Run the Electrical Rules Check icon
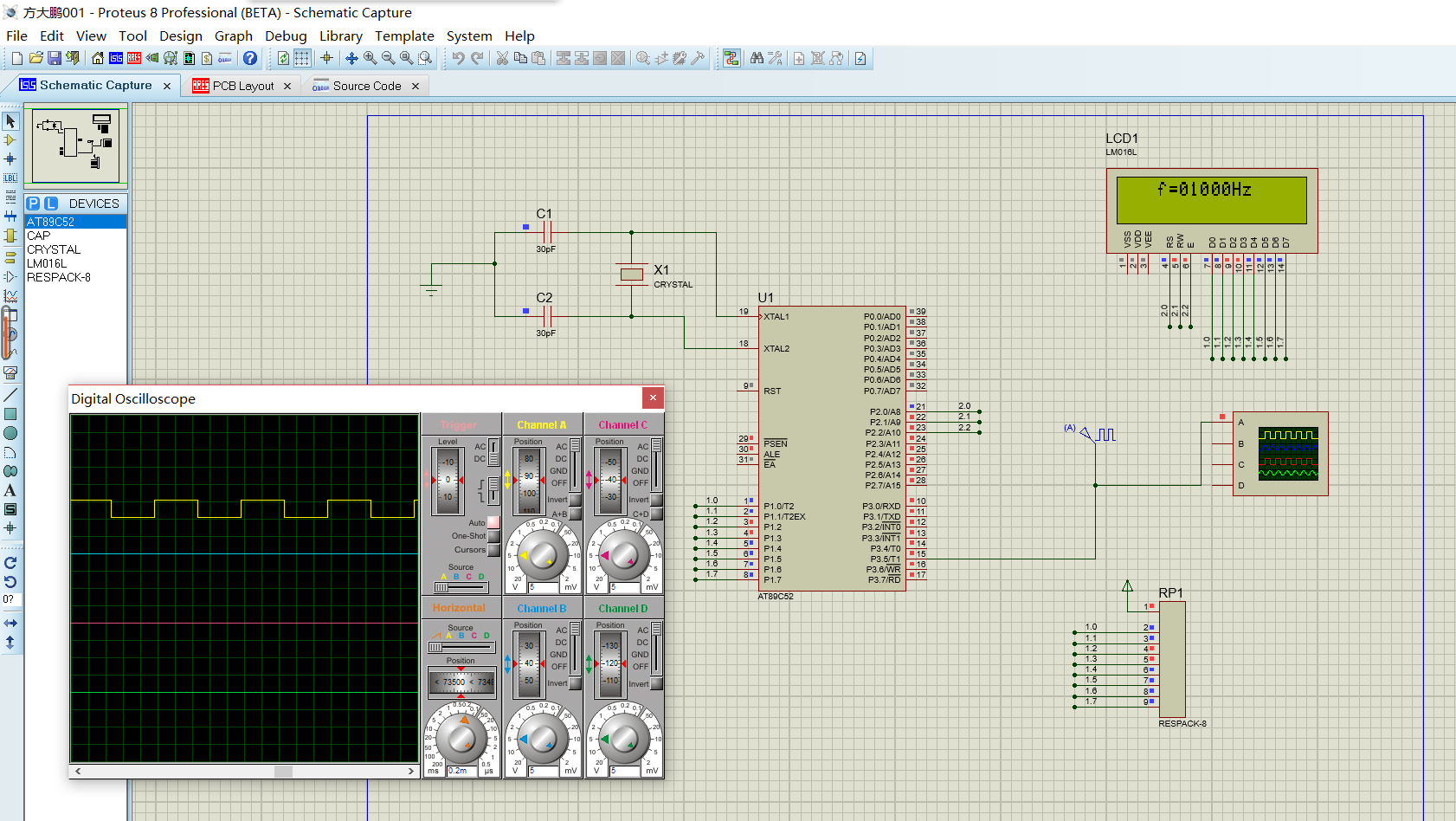 860,58
